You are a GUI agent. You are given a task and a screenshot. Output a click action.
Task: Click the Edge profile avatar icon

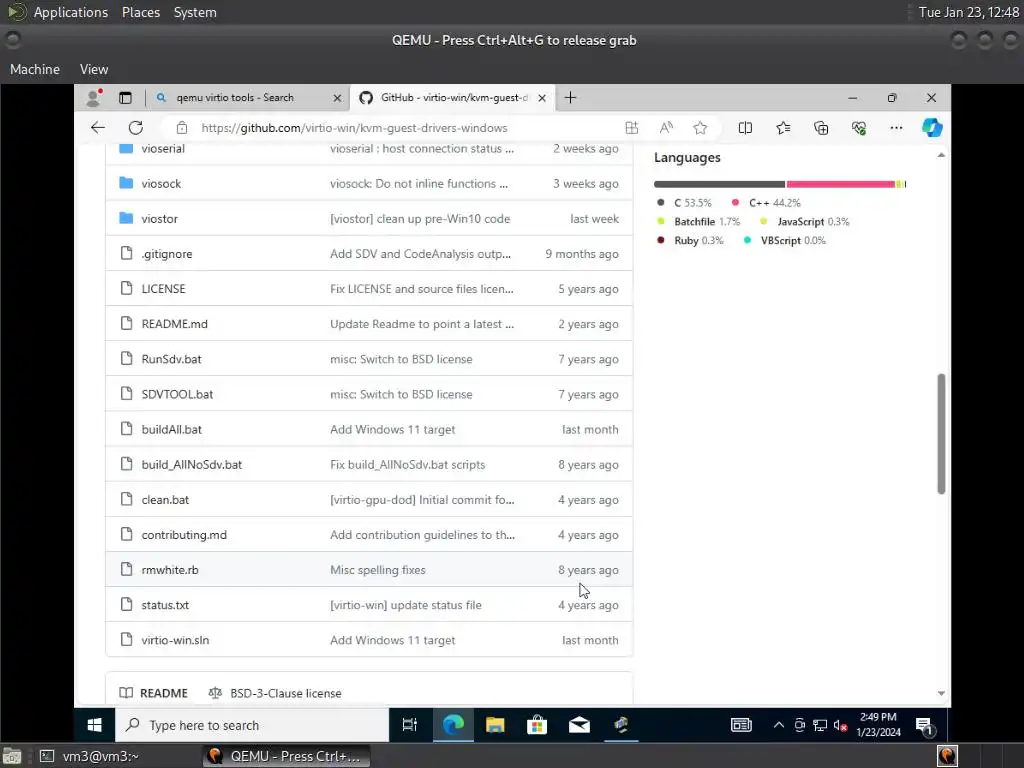tap(94, 97)
